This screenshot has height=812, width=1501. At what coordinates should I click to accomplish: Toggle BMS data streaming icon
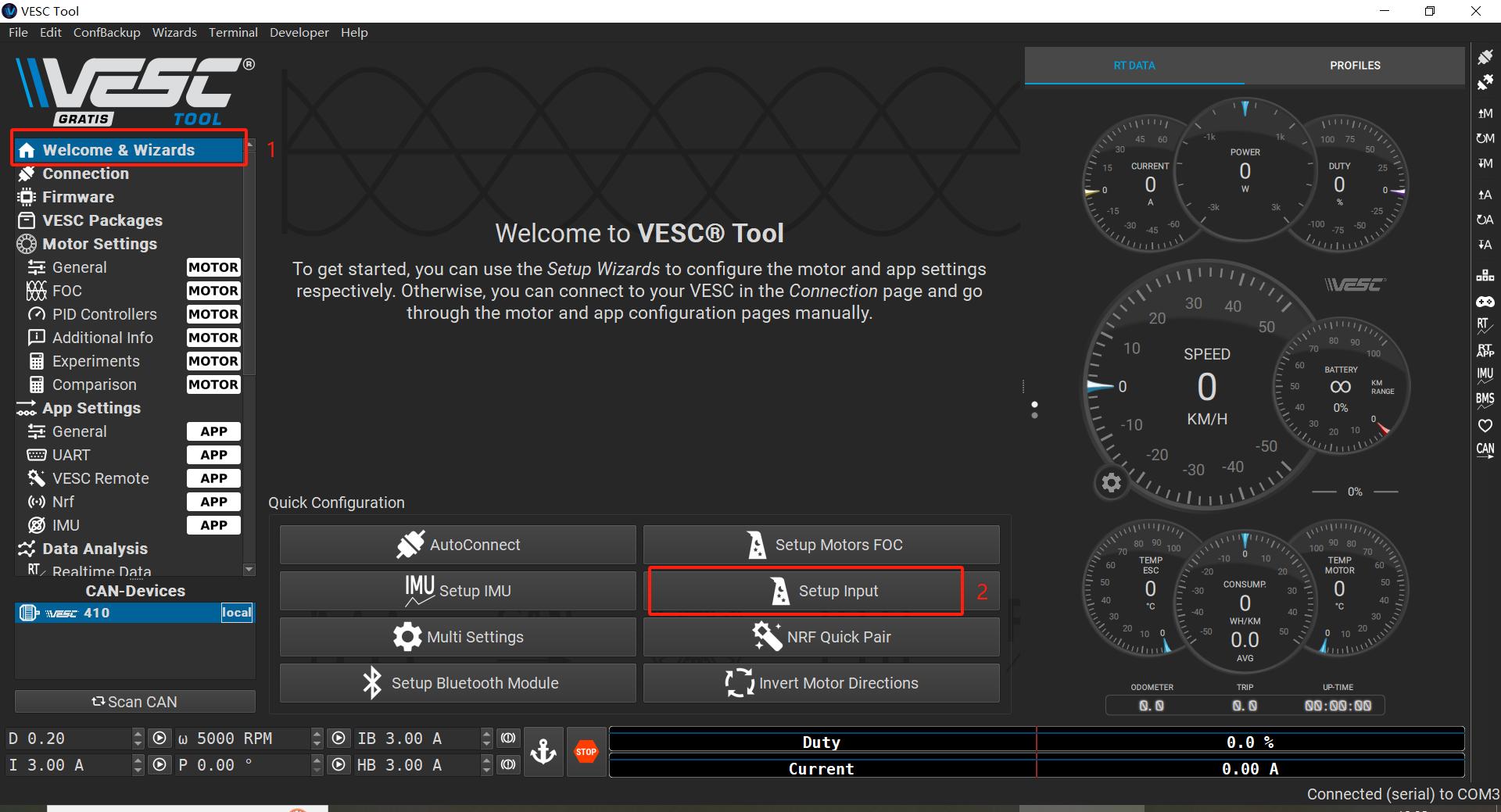[1485, 401]
